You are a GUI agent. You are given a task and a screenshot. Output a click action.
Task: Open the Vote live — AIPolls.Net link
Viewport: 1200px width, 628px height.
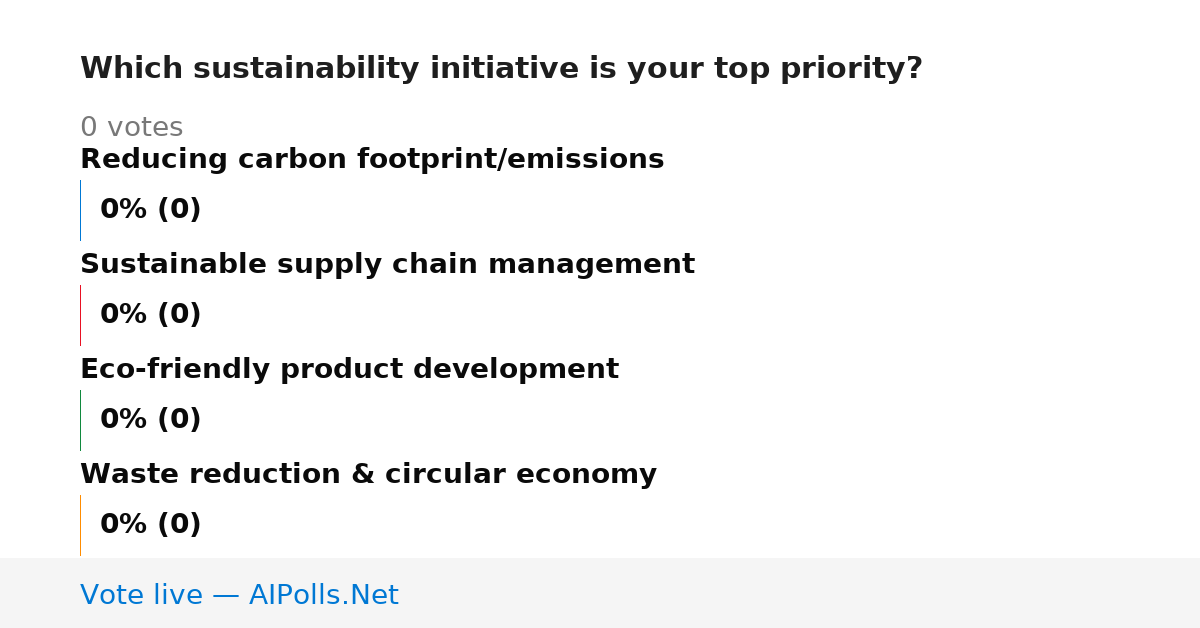[239, 596]
